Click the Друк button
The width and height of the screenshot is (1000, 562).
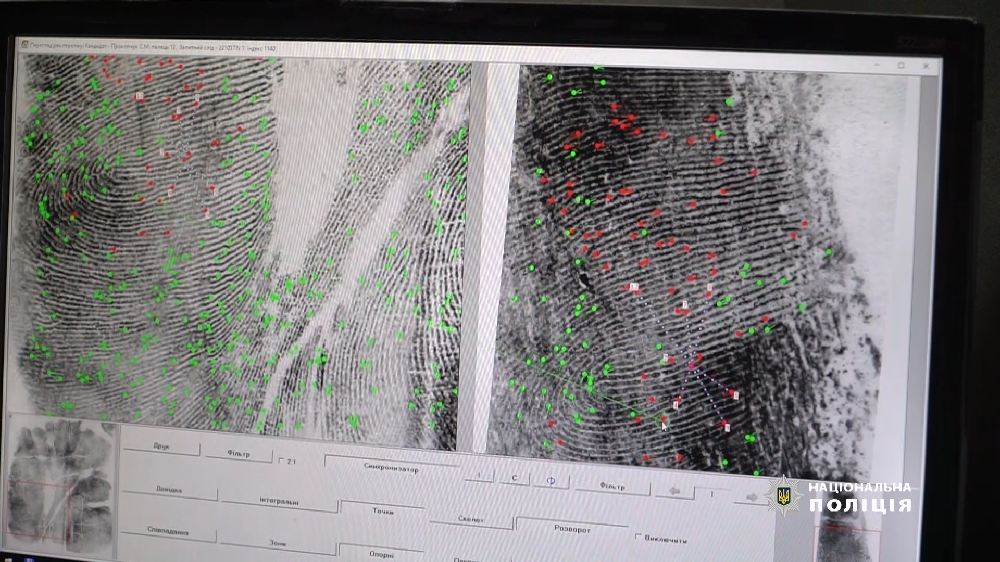pos(161,447)
